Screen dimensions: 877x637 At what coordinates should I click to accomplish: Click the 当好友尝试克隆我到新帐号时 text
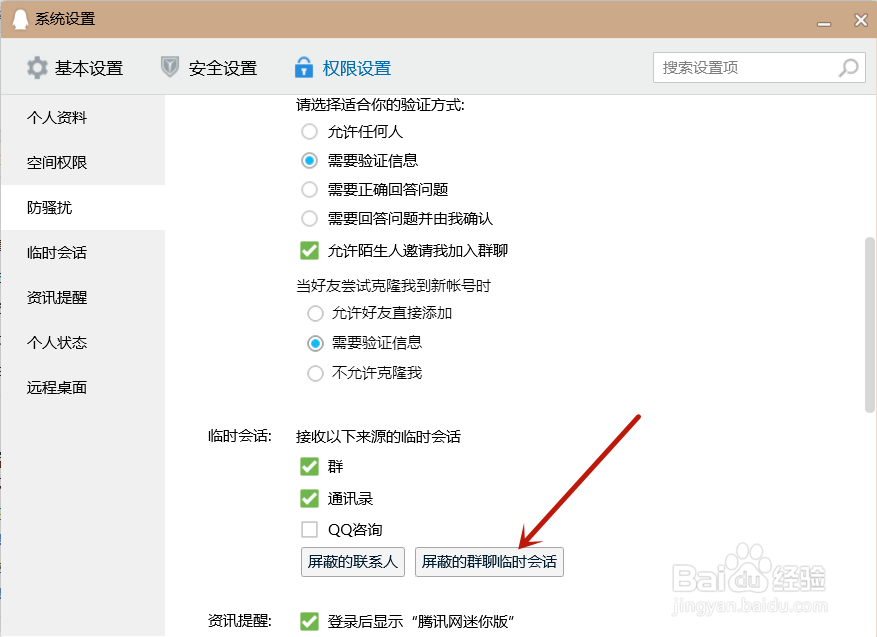393,286
